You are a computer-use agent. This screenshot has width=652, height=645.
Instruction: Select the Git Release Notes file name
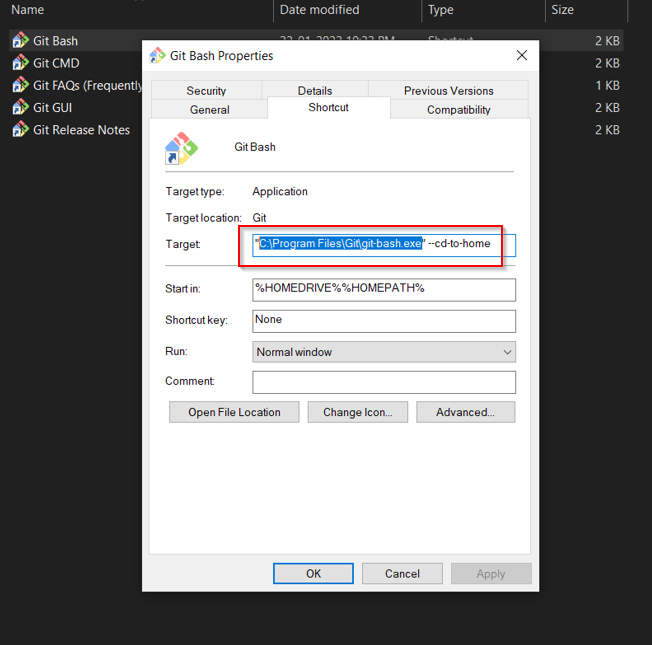point(82,130)
